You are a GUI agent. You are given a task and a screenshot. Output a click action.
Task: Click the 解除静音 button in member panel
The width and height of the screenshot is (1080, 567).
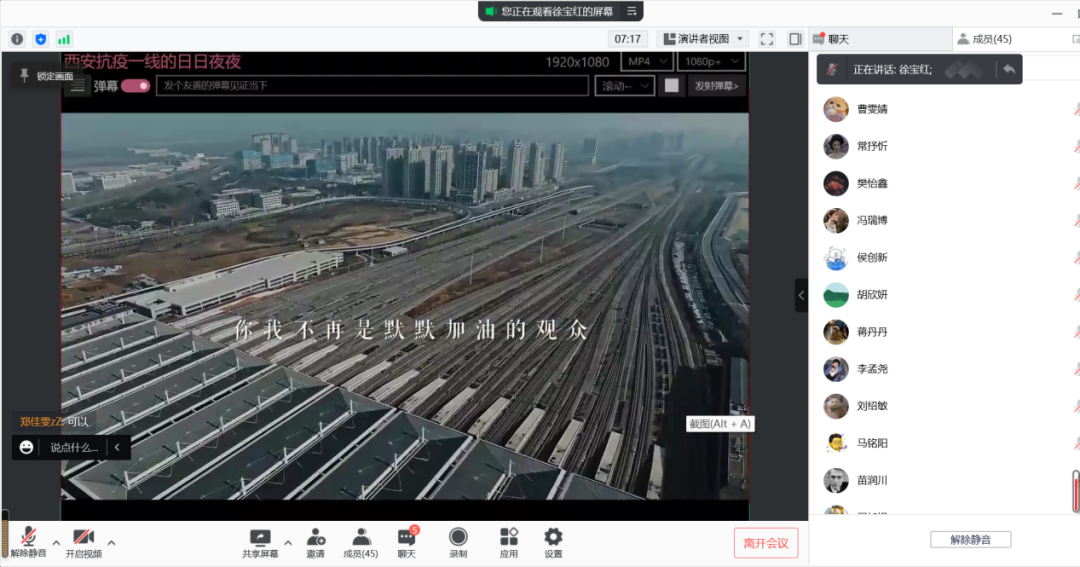970,539
